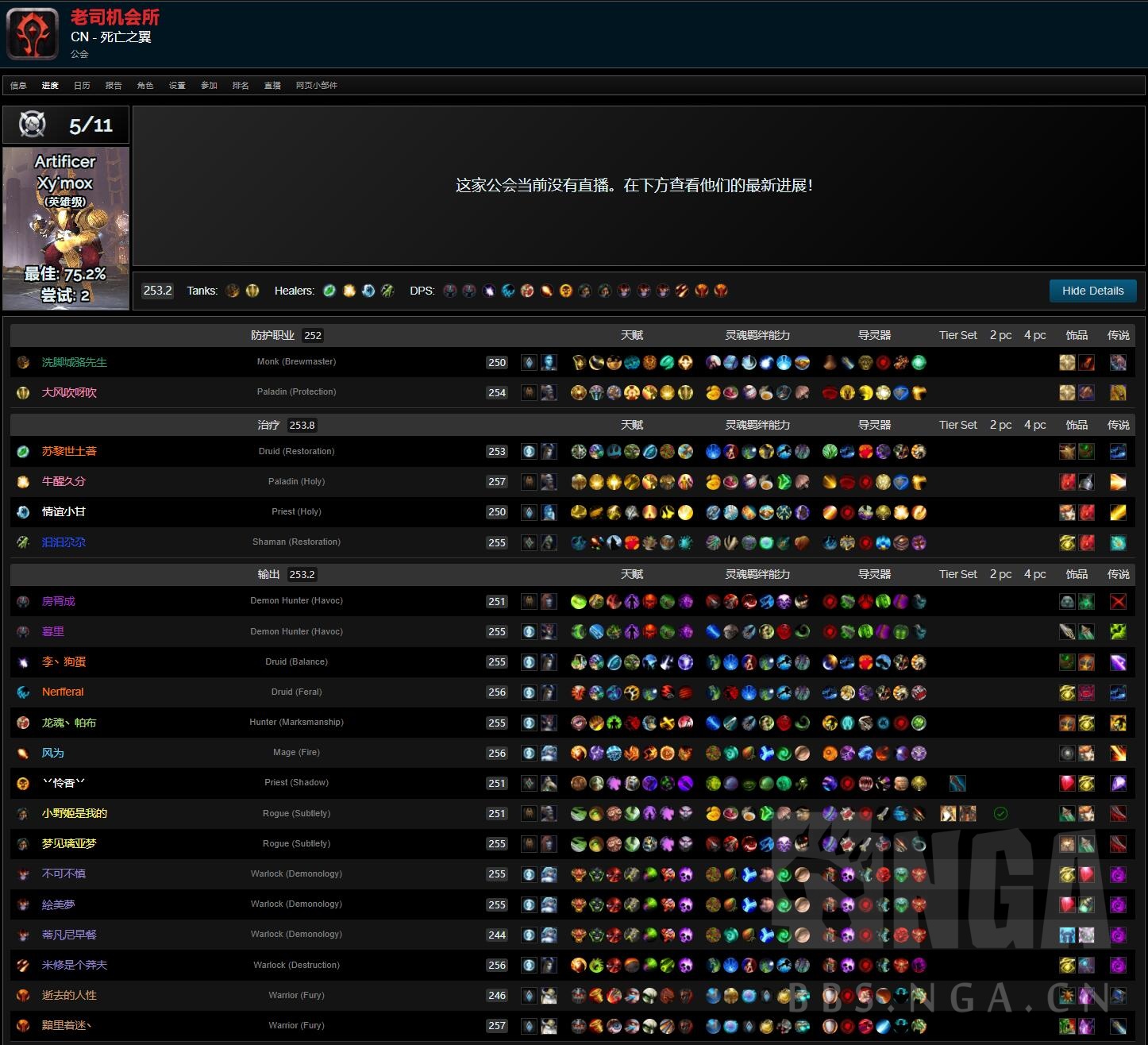Viewport: 1148px width, 1045px height.
Task: Open the 信息 menu tab
Action: [x=18, y=85]
